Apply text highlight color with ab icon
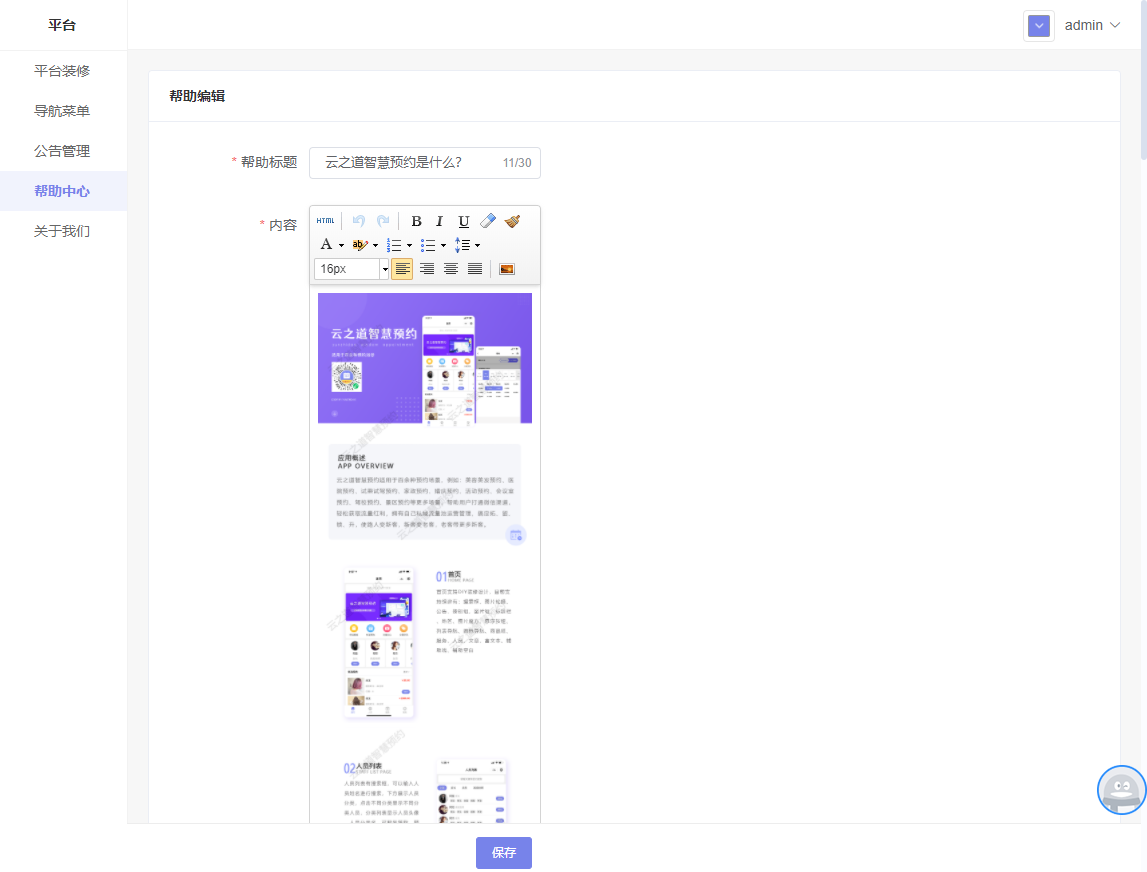The width and height of the screenshot is (1147, 872). 360,245
